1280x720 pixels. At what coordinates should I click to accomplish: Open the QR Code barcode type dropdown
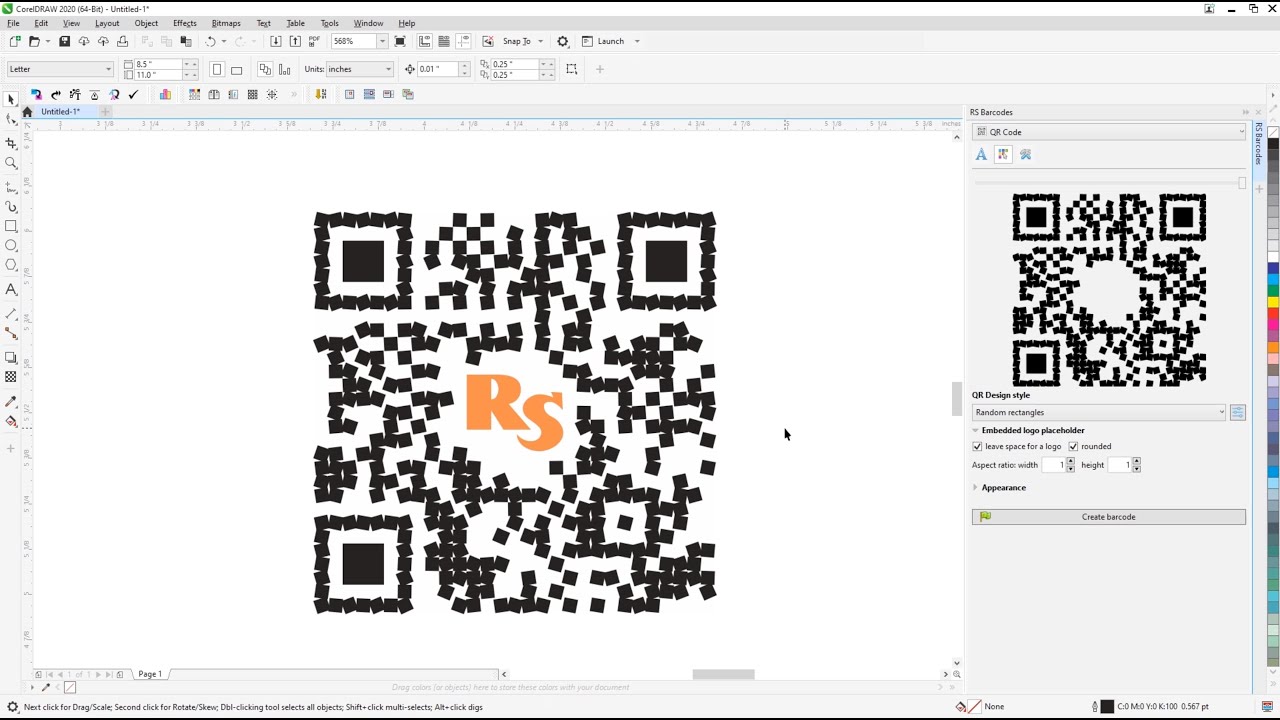click(x=1109, y=132)
